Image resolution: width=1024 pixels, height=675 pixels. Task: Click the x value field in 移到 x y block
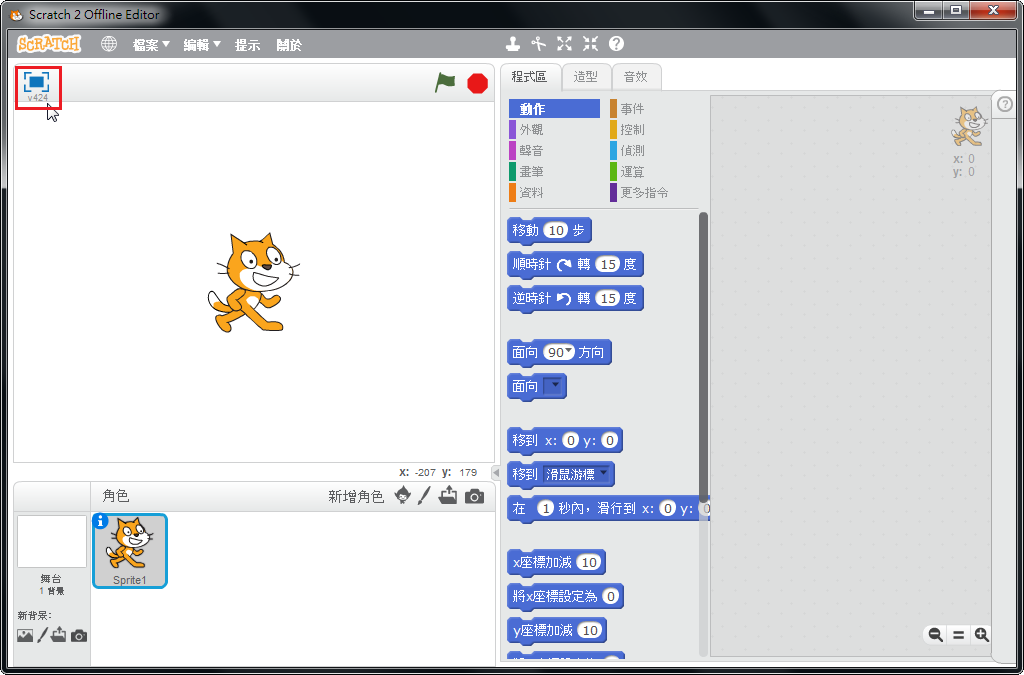point(571,441)
